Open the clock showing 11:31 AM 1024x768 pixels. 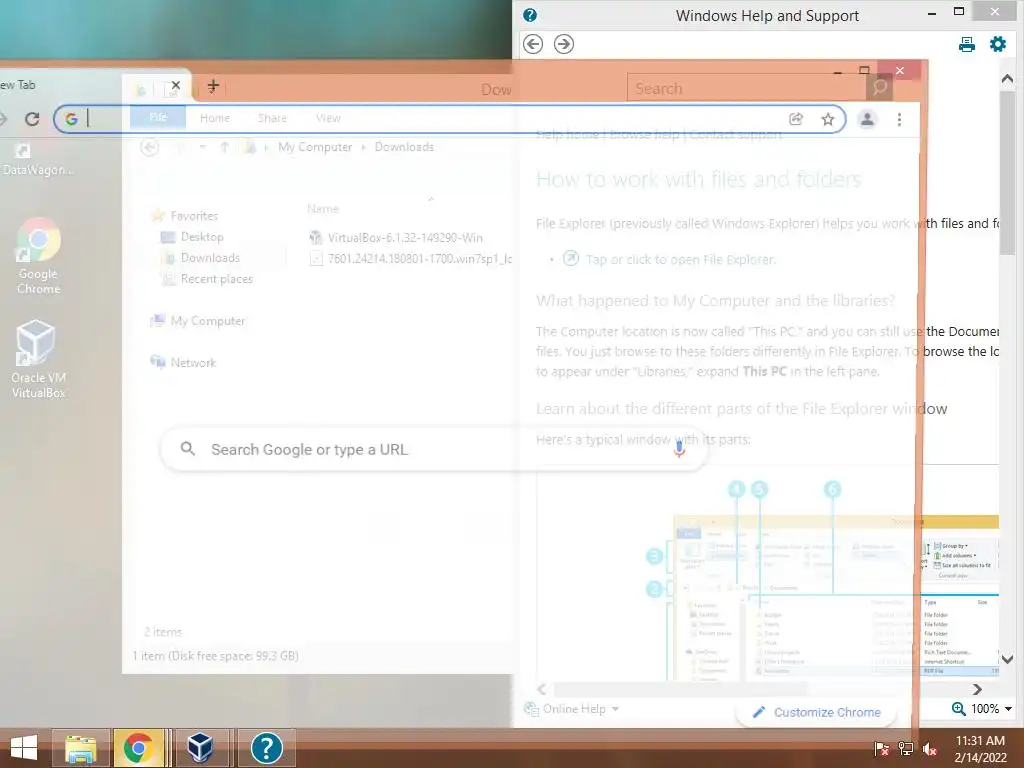pyautogui.click(x=980, y=749)
